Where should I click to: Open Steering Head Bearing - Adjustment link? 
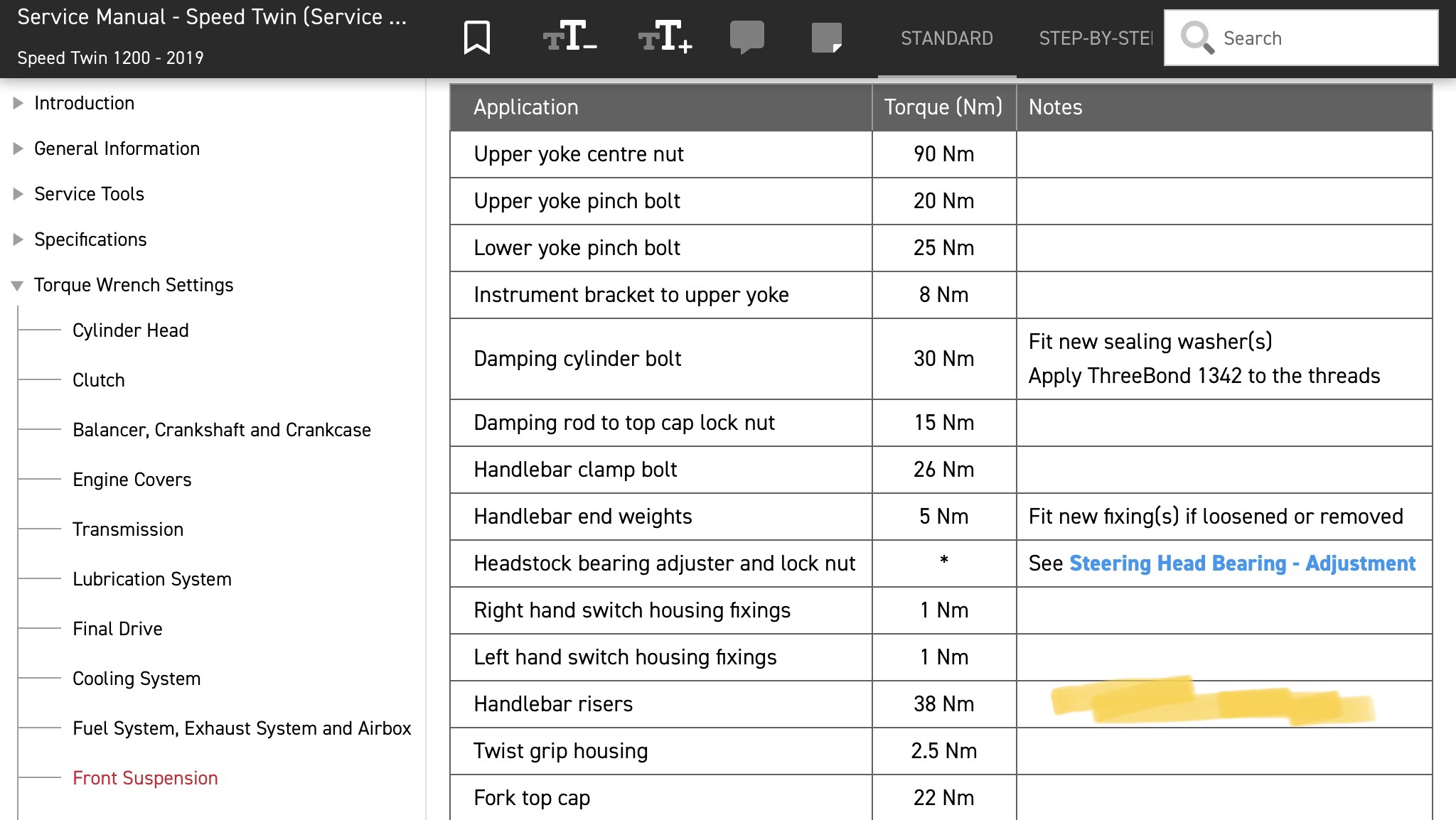(1242, 563)
